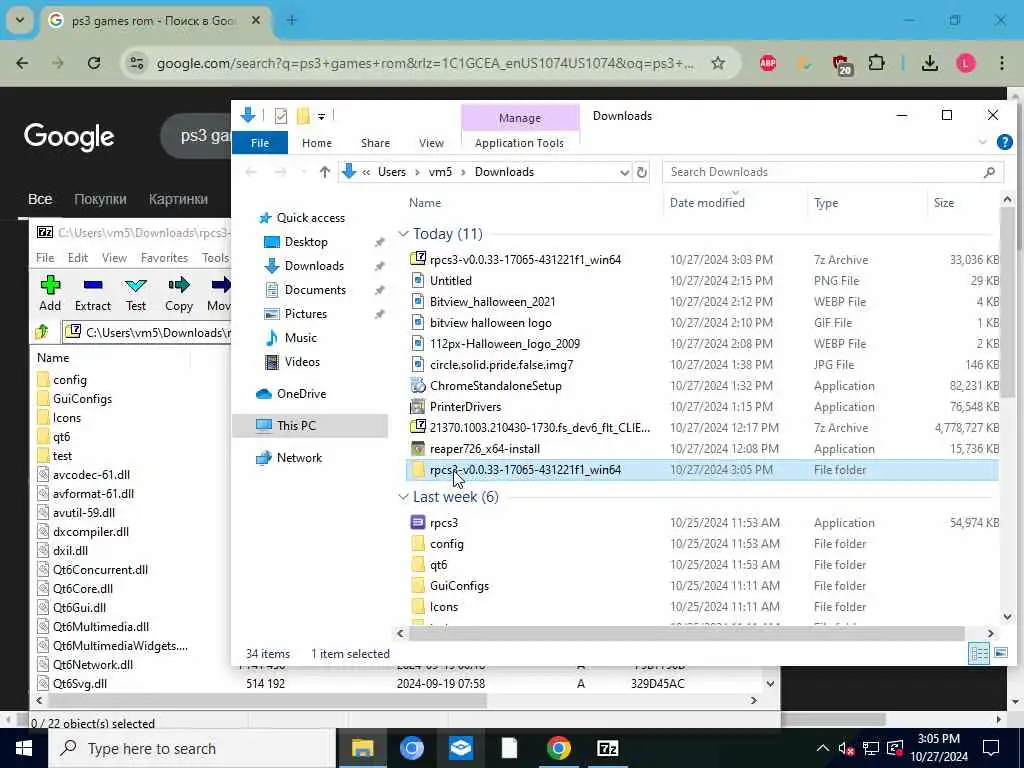Open Customize Quick Access Toolbar dropdown
Viewport: 1024px width, 768px height.
[321, 117]
